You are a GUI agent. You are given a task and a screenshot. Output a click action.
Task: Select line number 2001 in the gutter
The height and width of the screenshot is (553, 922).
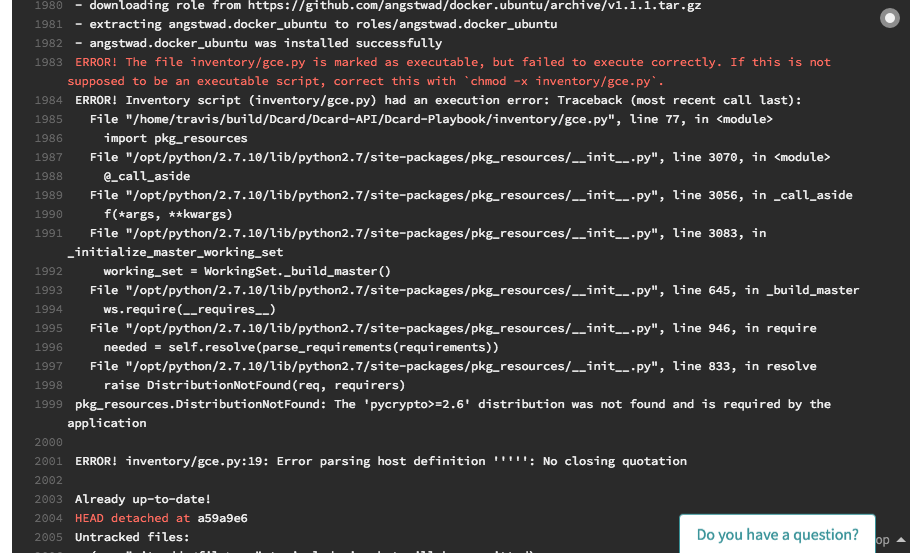tap(48, 461)
